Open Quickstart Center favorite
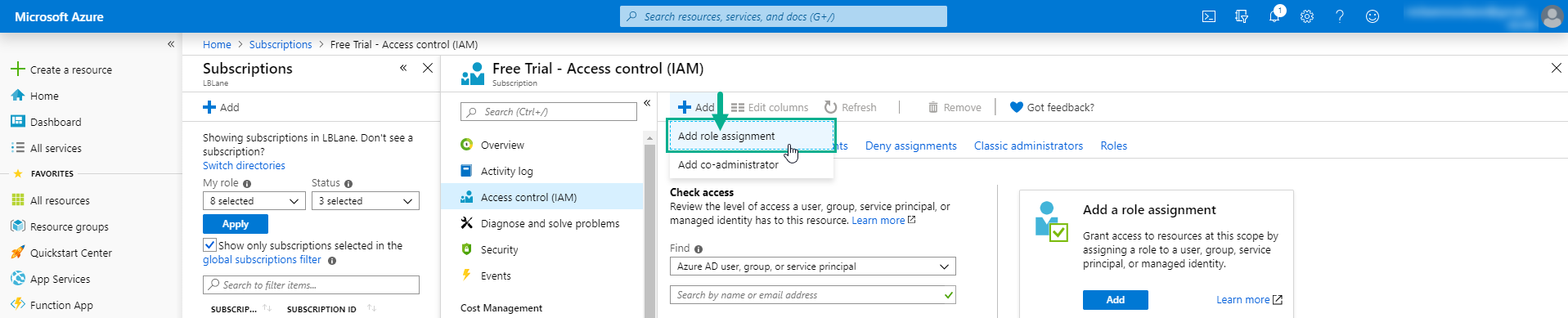Viewport: 1568px width, 318px height. click(x=61, y=253)
